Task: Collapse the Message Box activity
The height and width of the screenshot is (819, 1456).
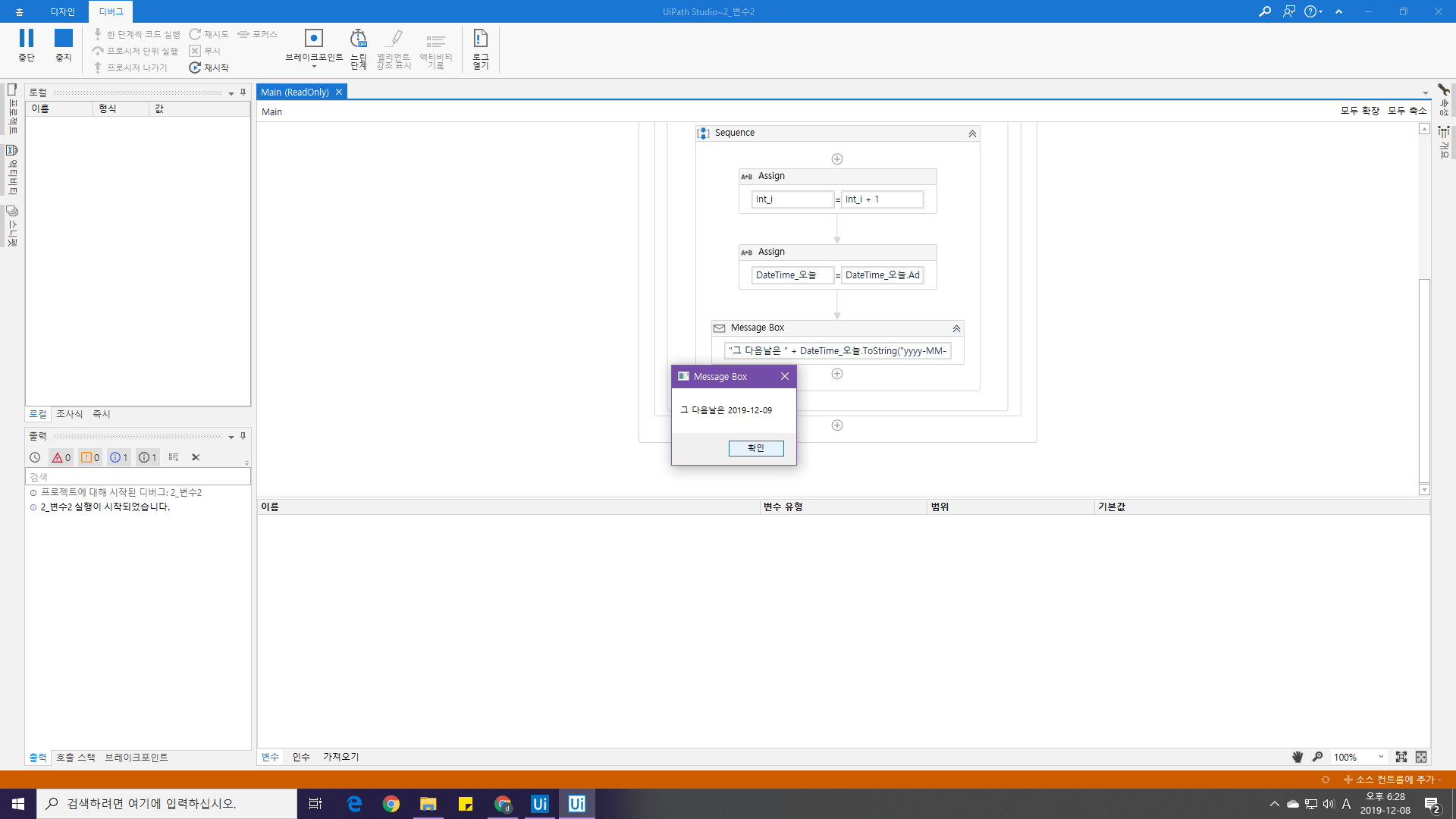Action: click(956, 328)
